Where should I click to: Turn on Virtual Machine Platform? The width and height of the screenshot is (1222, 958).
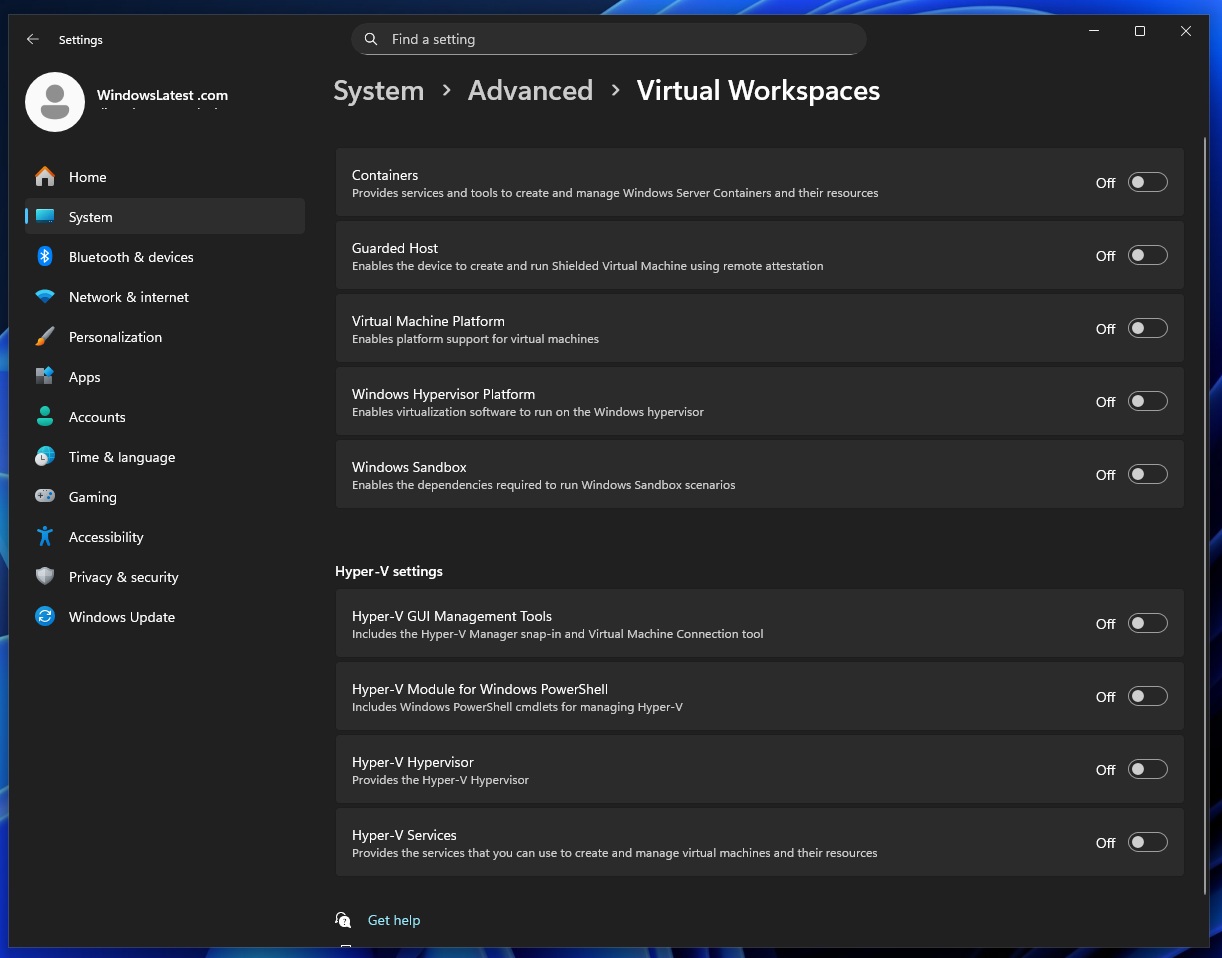pyautogui.click(x=1147, y=328)
